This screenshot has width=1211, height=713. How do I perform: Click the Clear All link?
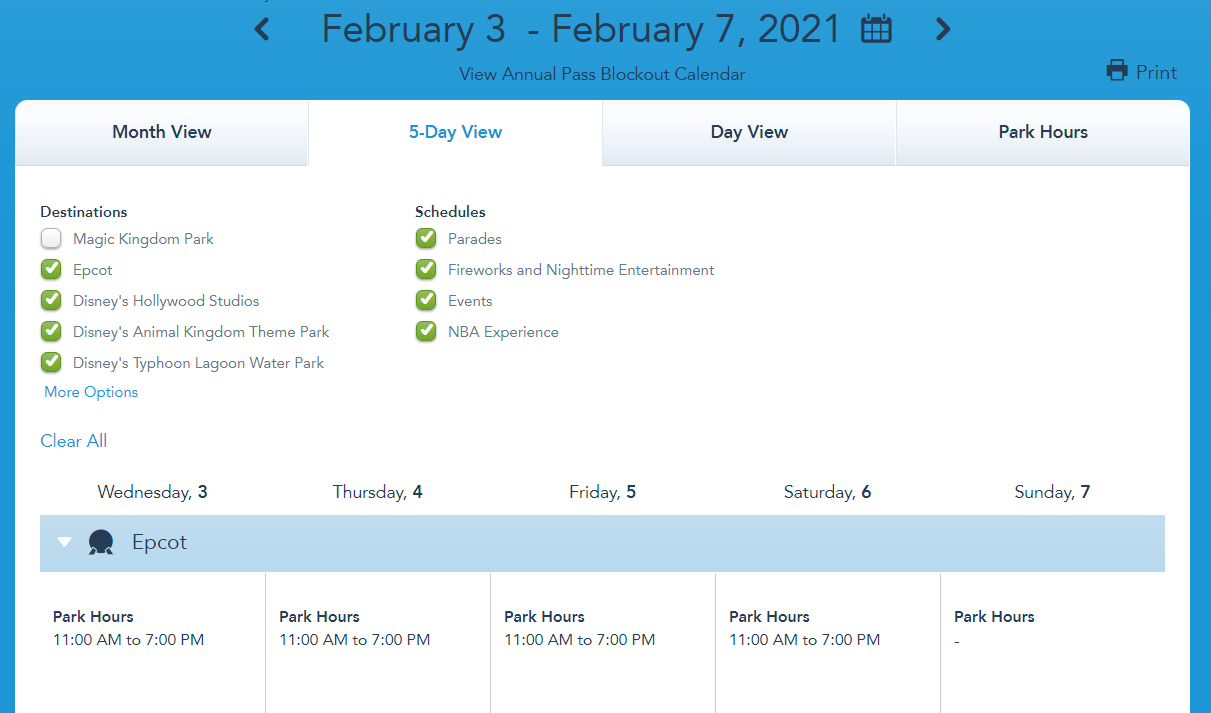tap(73, 441)
